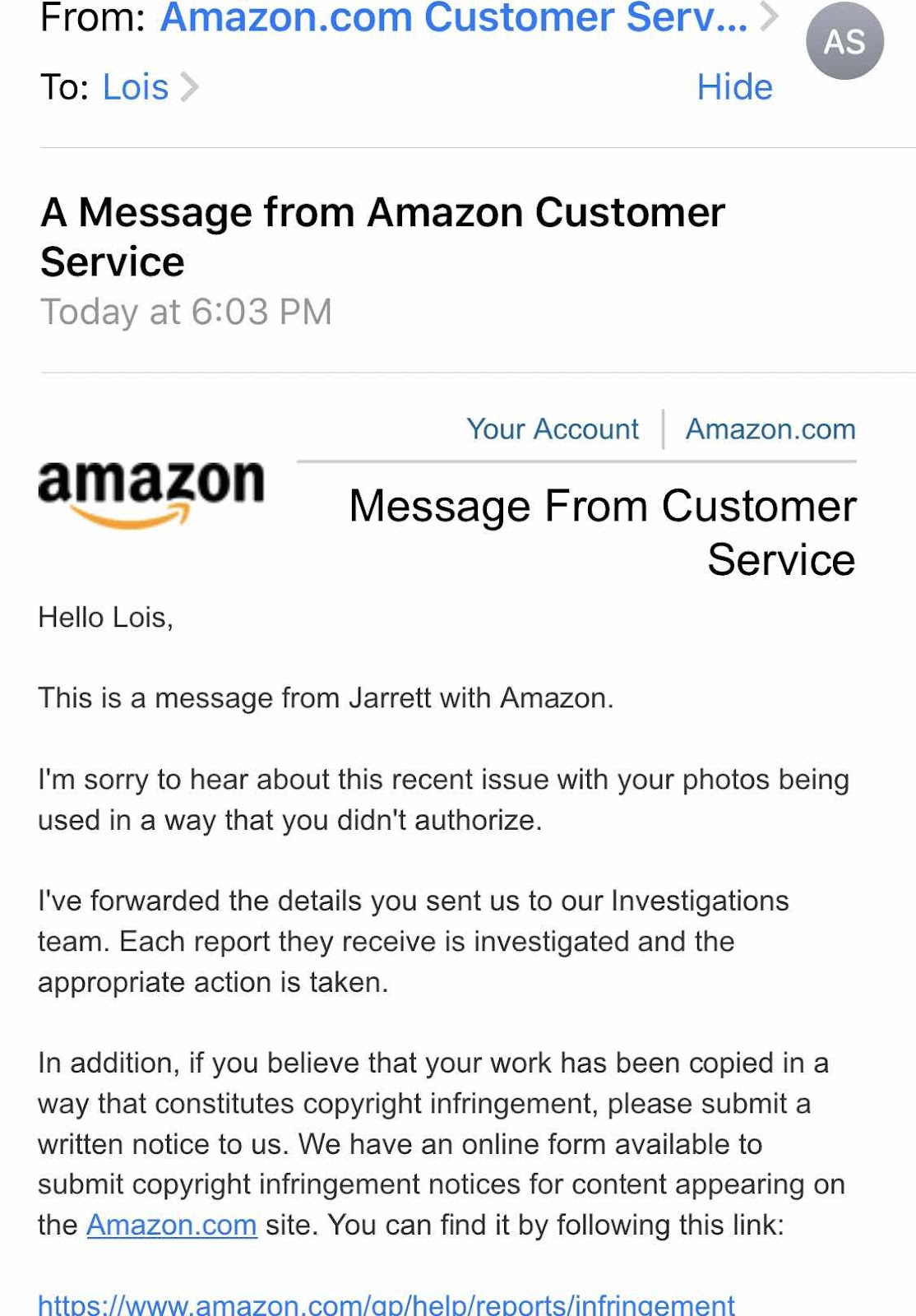Open the Amazon.com link in header

click(770, 429)
